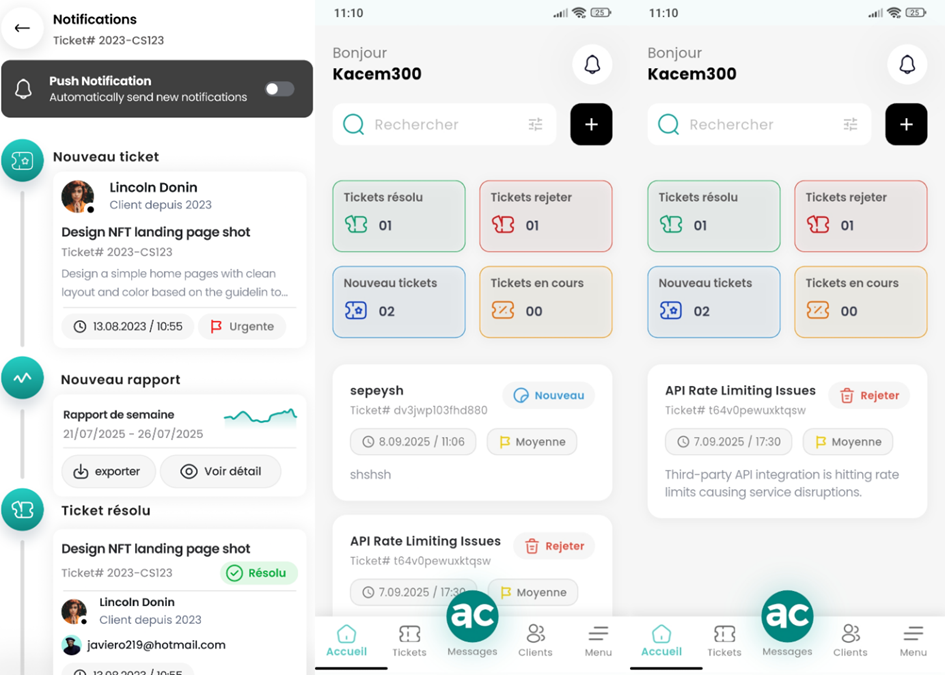Open Nouveau tickets card in right screen
Image resolution: width=945 pixels, height=675 pixels.
tap(714, 302)
